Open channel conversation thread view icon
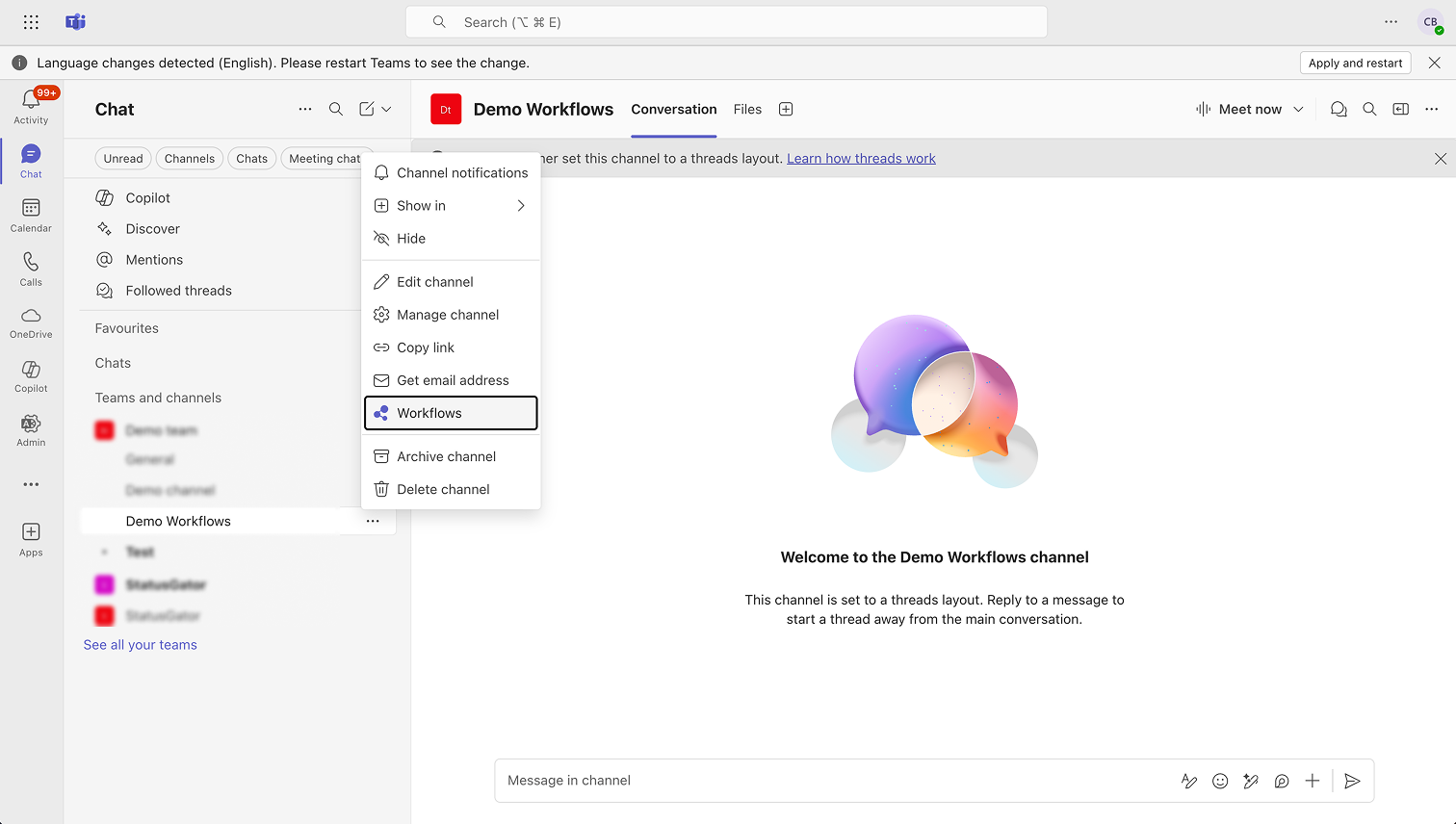Image resolution: width=1456 pixels, height=824 pixels. 1339,109
